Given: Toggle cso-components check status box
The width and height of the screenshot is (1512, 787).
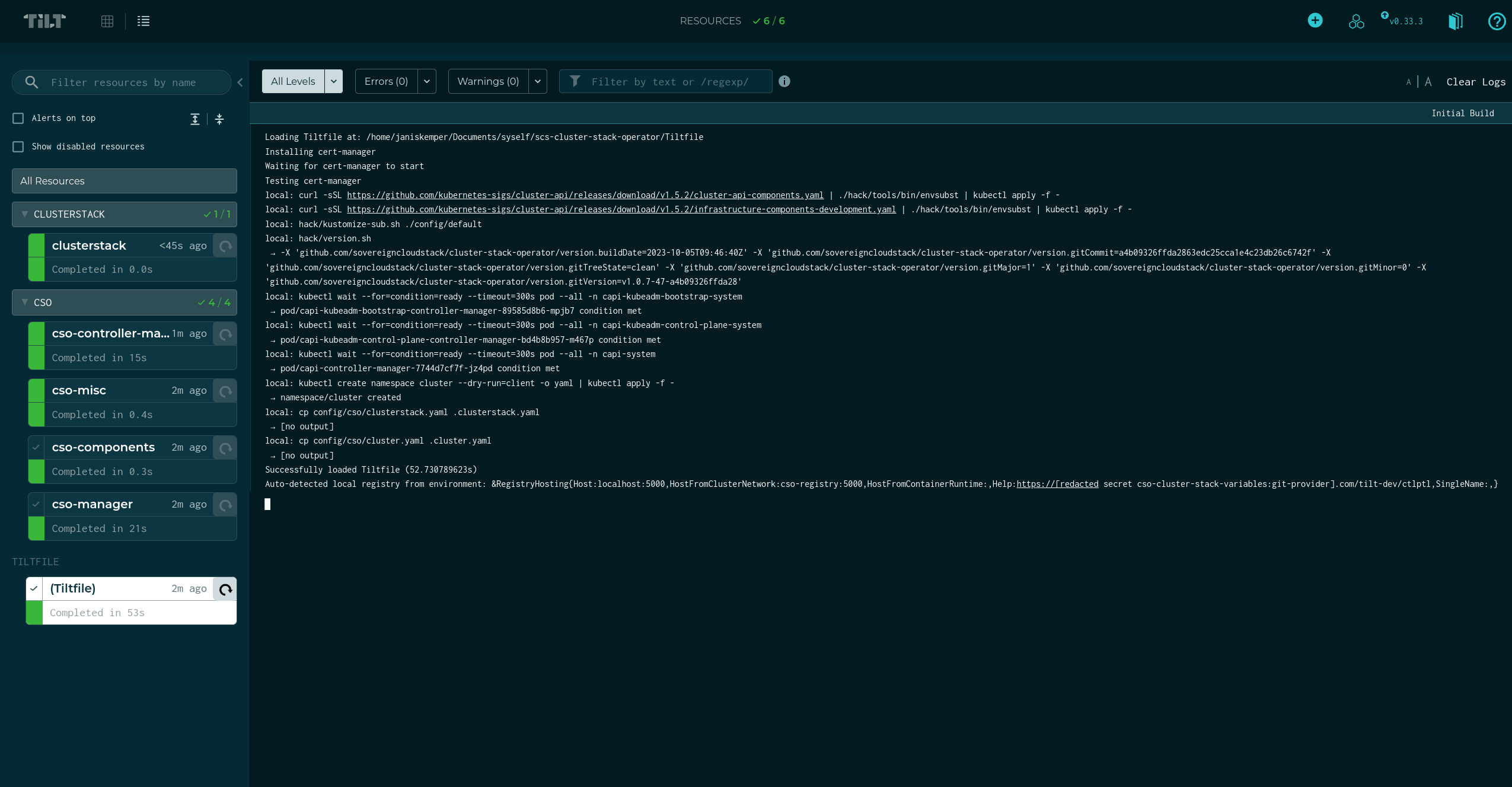Looking at the screenshot, I should [36, 447].
